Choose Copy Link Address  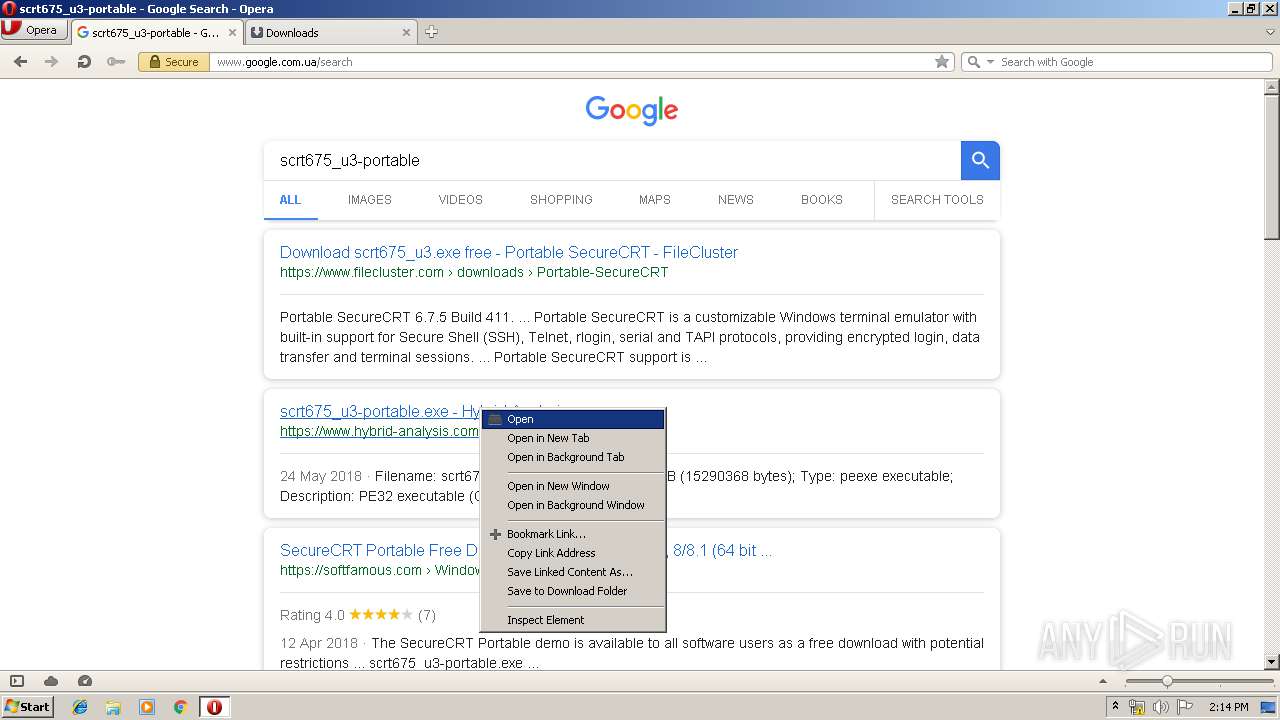573,553
